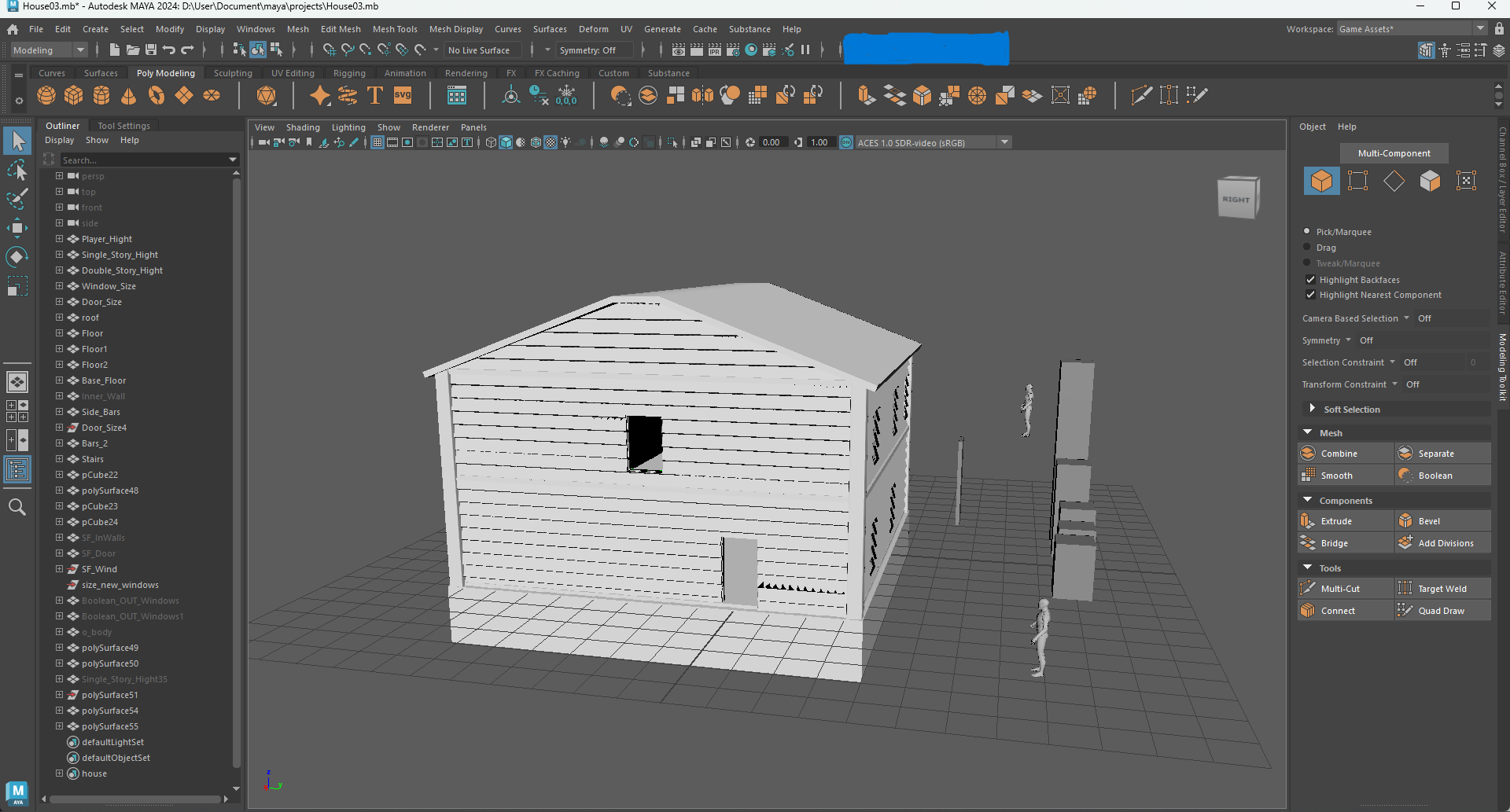Choose the Lasso select tool
The image size is (1510, 812).
17,170
